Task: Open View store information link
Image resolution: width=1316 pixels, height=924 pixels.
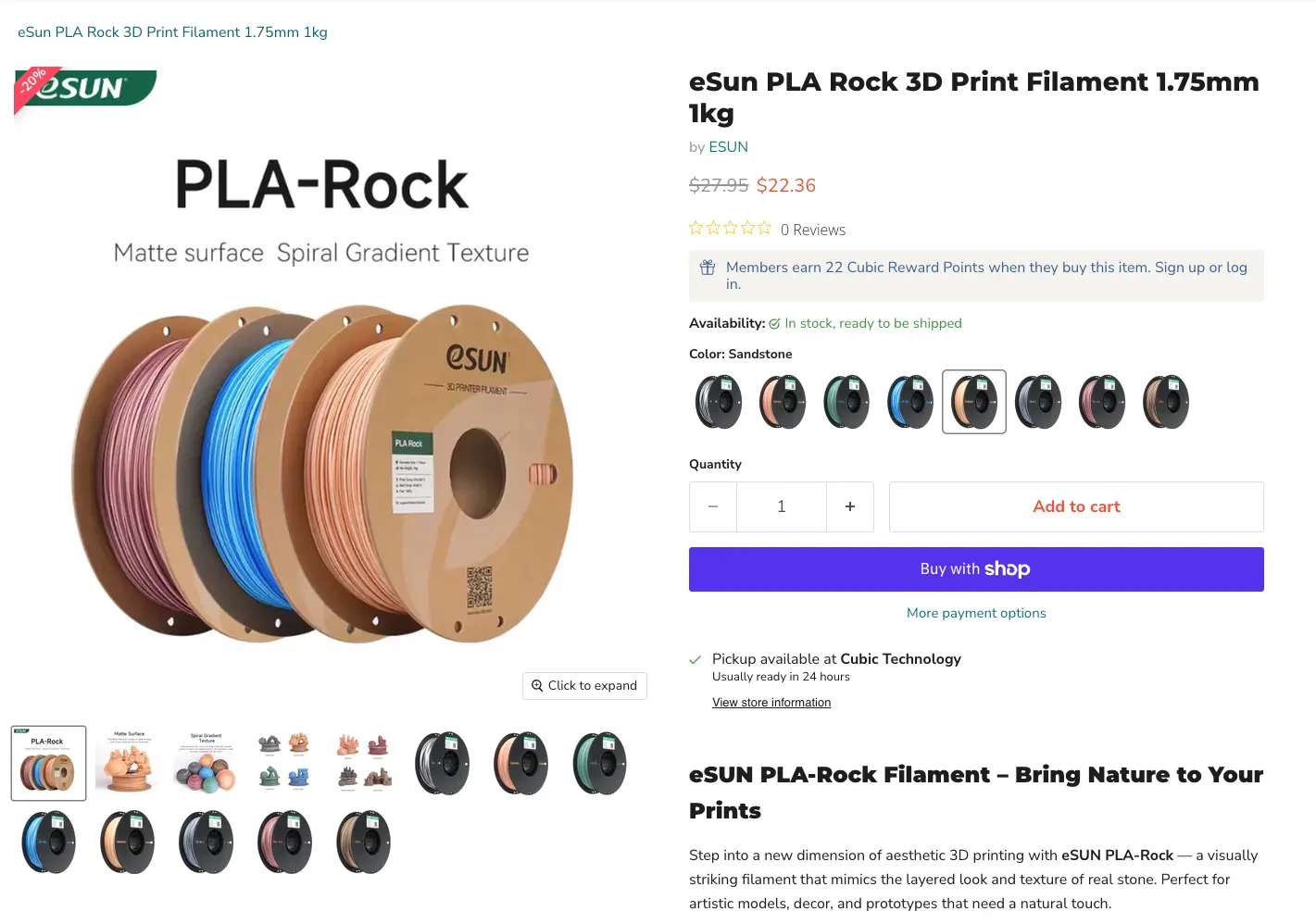Action: tap(771, 702)
